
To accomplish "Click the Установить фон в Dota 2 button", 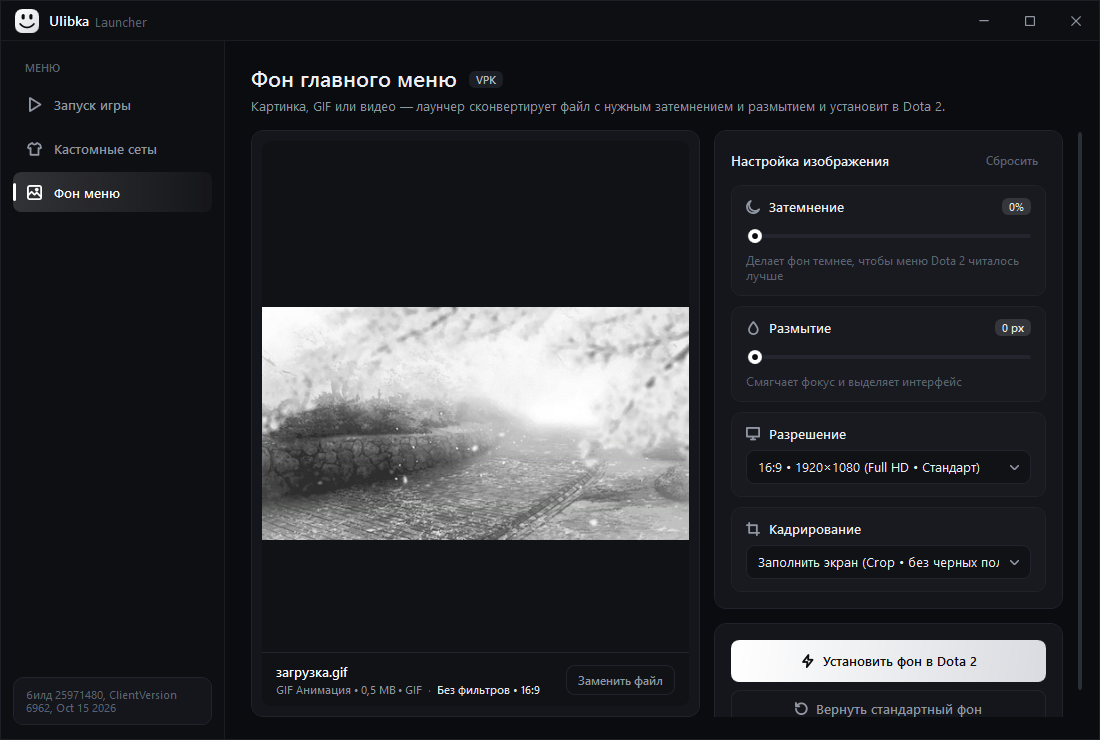I will pos(887,661).
